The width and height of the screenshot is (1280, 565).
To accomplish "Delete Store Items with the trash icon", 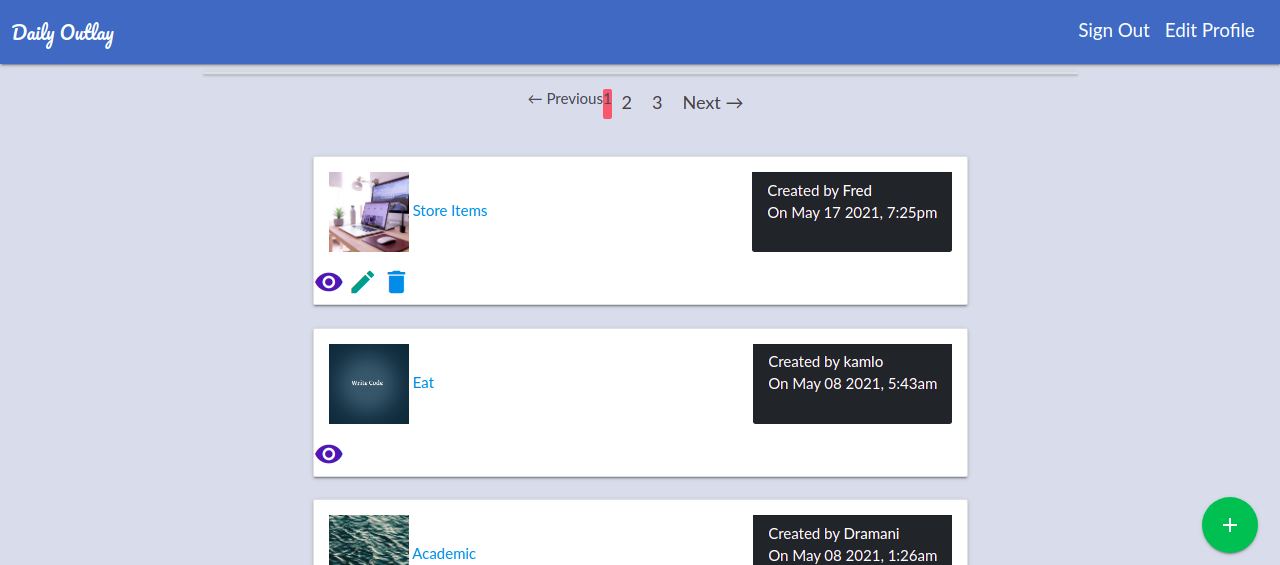I will [x=397, y=282].
